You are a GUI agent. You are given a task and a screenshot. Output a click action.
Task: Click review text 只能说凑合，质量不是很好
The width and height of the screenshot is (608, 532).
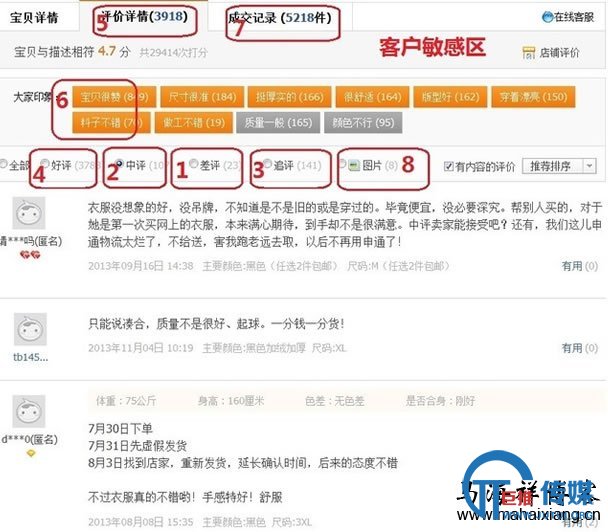coord(216,324)
